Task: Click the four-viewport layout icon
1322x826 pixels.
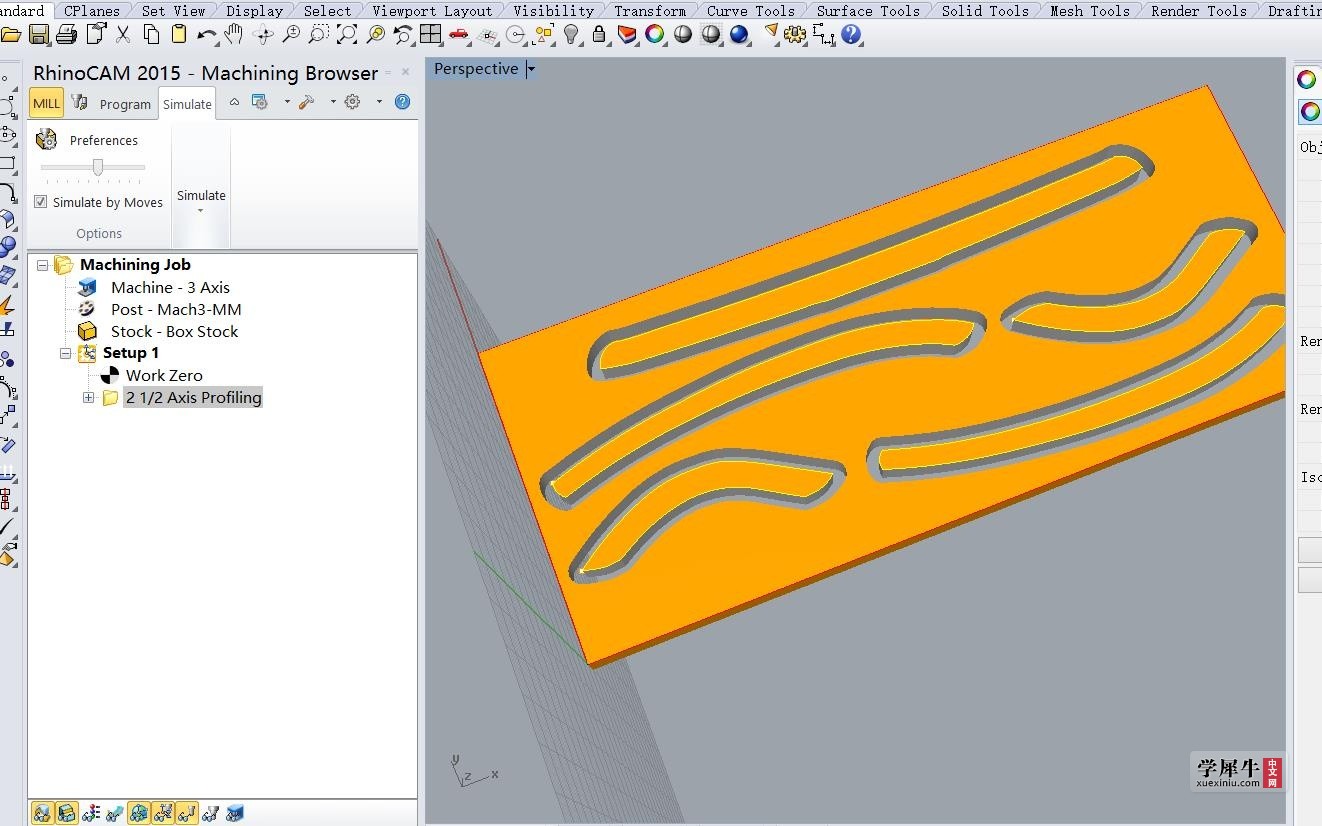Action: pyautogui.click(x=431, y=35)
